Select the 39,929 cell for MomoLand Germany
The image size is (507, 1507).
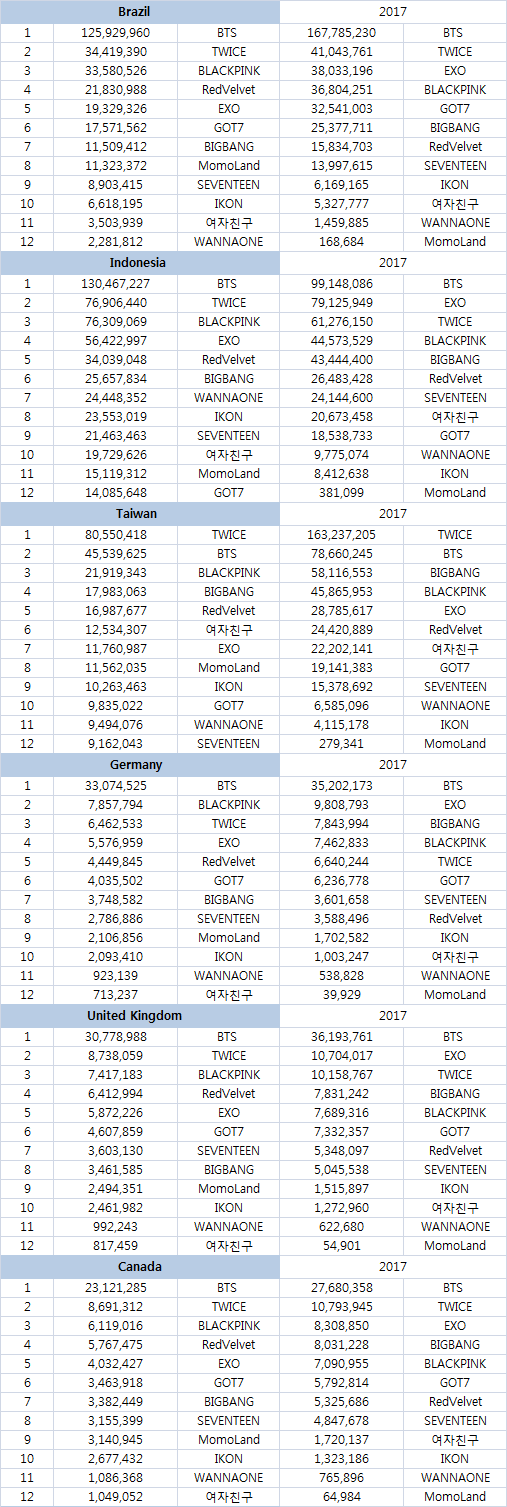(x=341, y=994)
